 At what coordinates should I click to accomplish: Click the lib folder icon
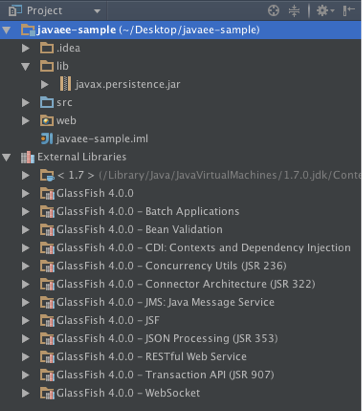click(47, 66)
